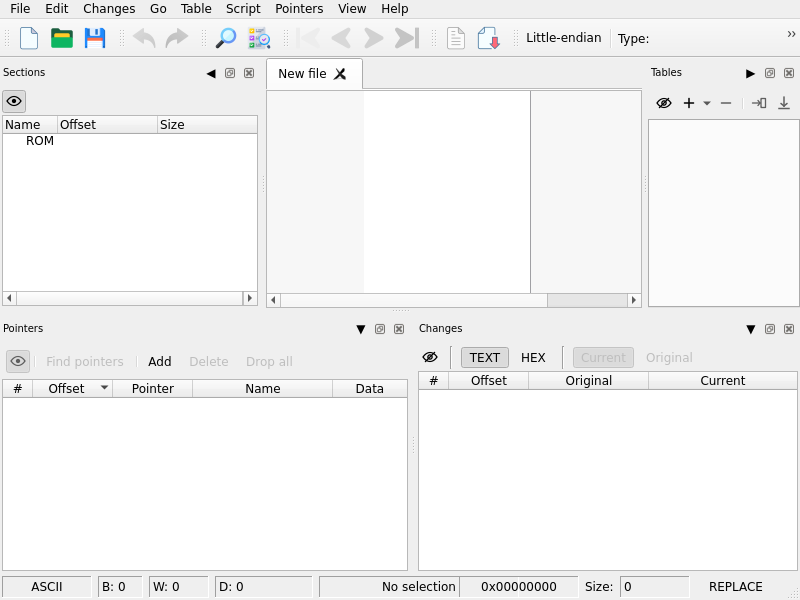Screen dimensions: 800x600
Task: Click Find pointers button
Action: [85, 361]
